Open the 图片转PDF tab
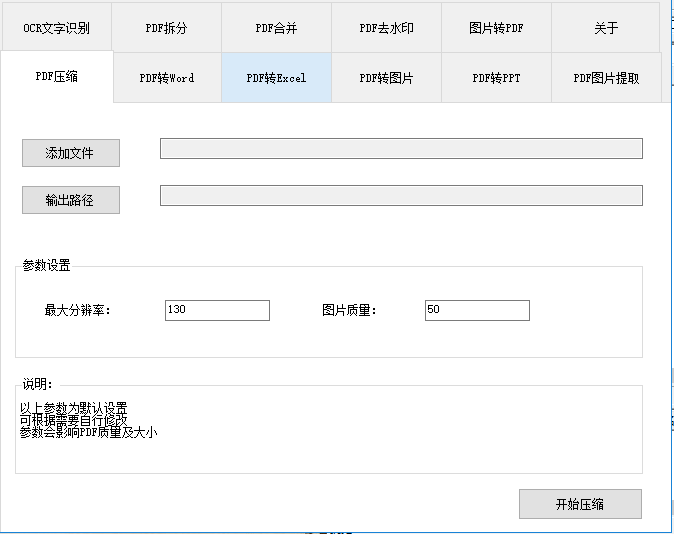The width and height of the screenshot is (674, 534). (x=496, y=28)
